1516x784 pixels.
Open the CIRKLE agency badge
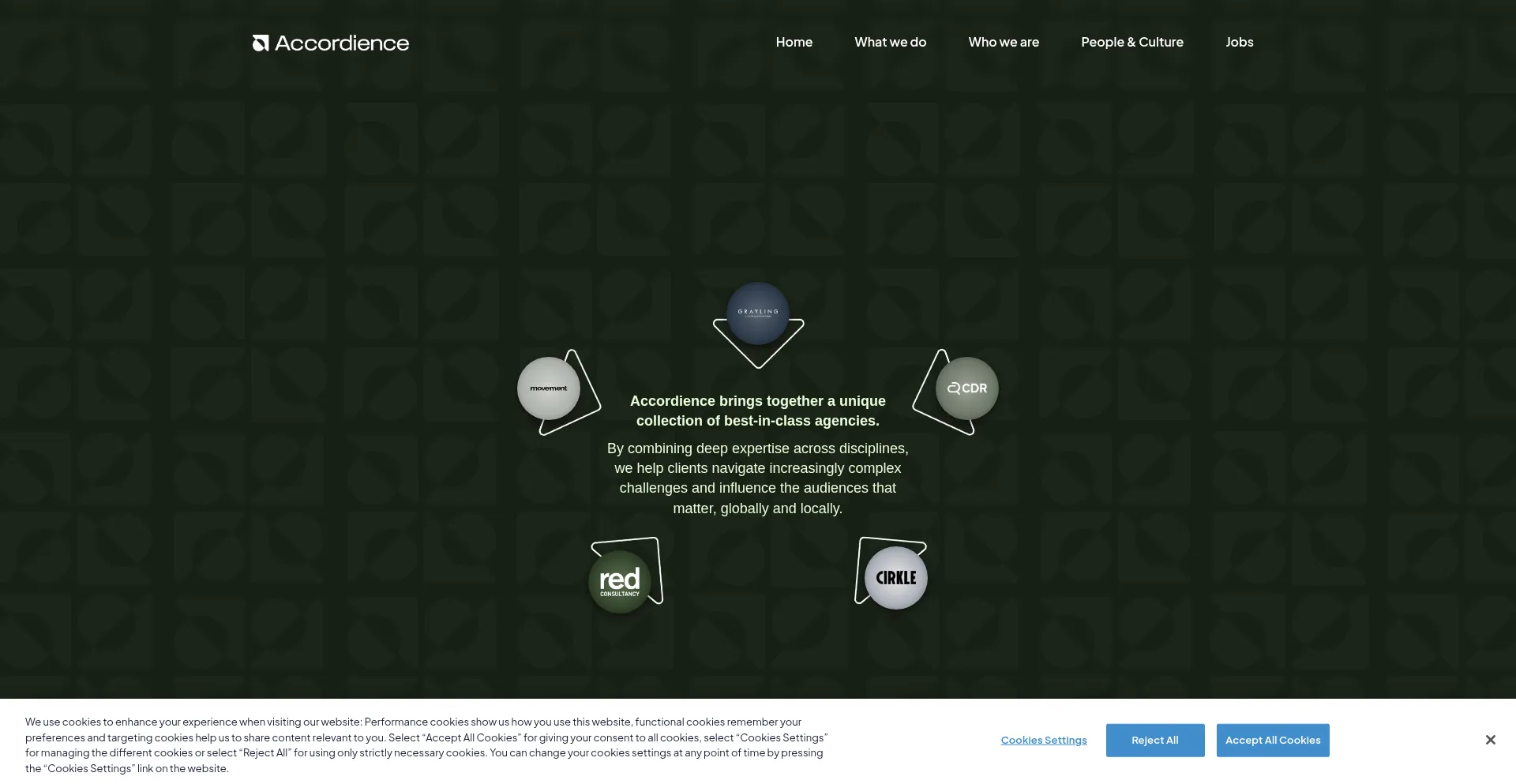[895, 578]
